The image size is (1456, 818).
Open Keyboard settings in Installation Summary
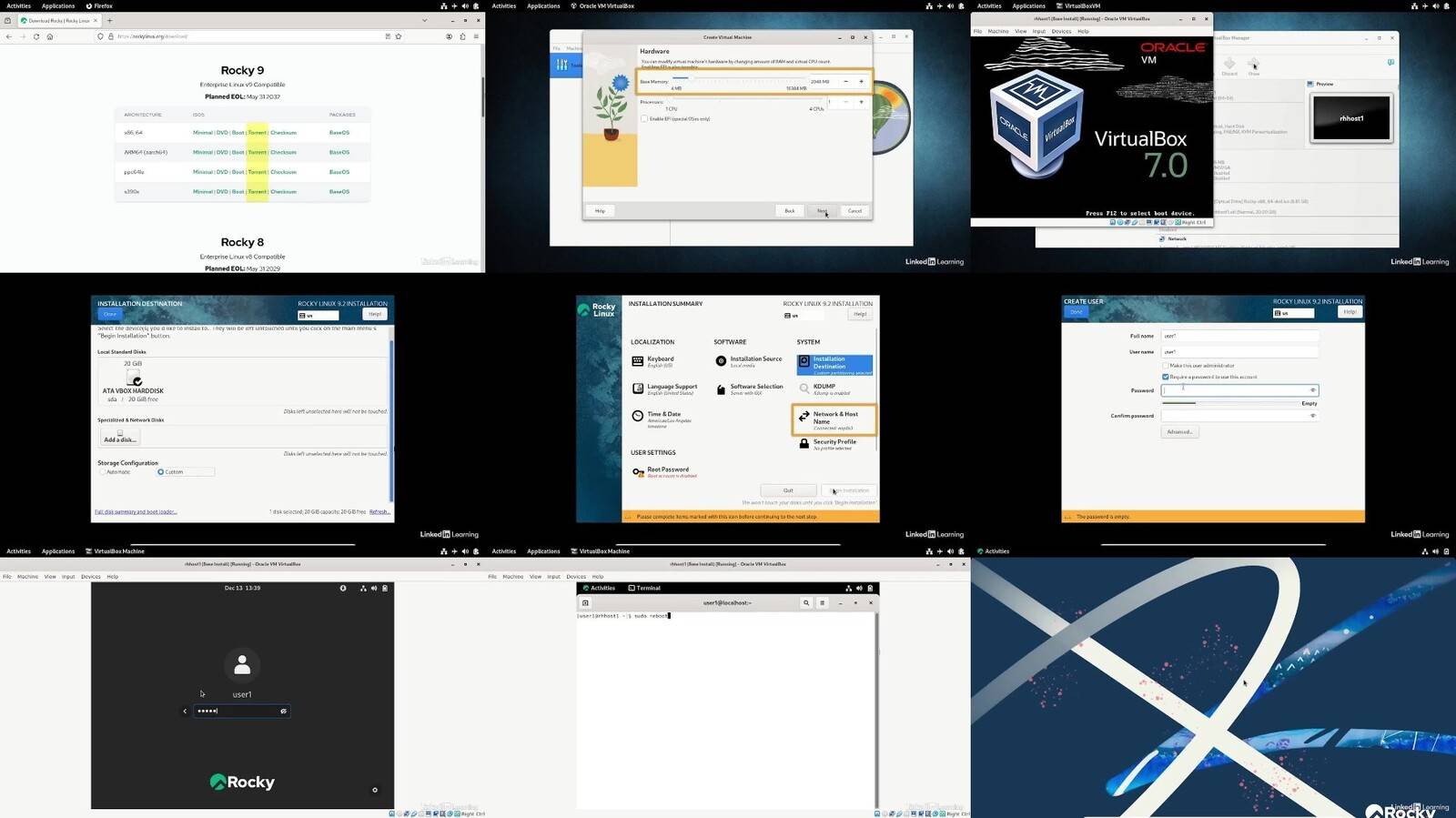[652, 361]
